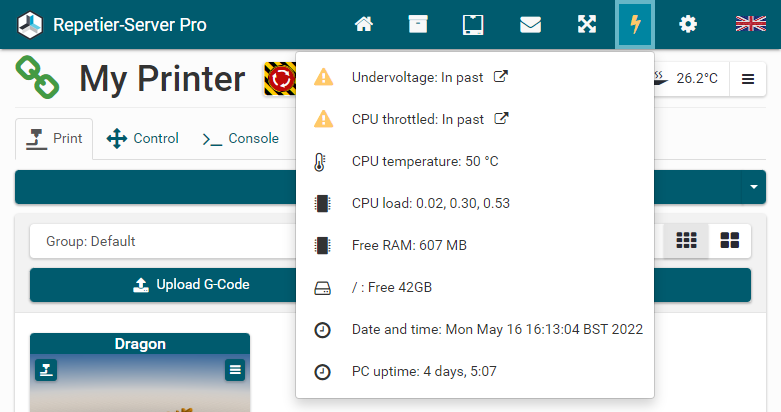Open the printer hamburger menu

(748, 78)
